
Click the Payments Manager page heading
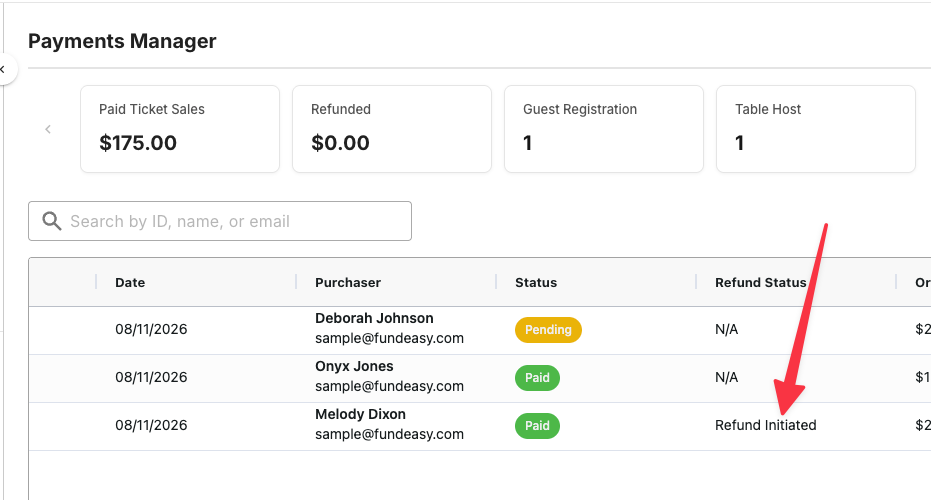pyautogui.click(x=122, y=41)
